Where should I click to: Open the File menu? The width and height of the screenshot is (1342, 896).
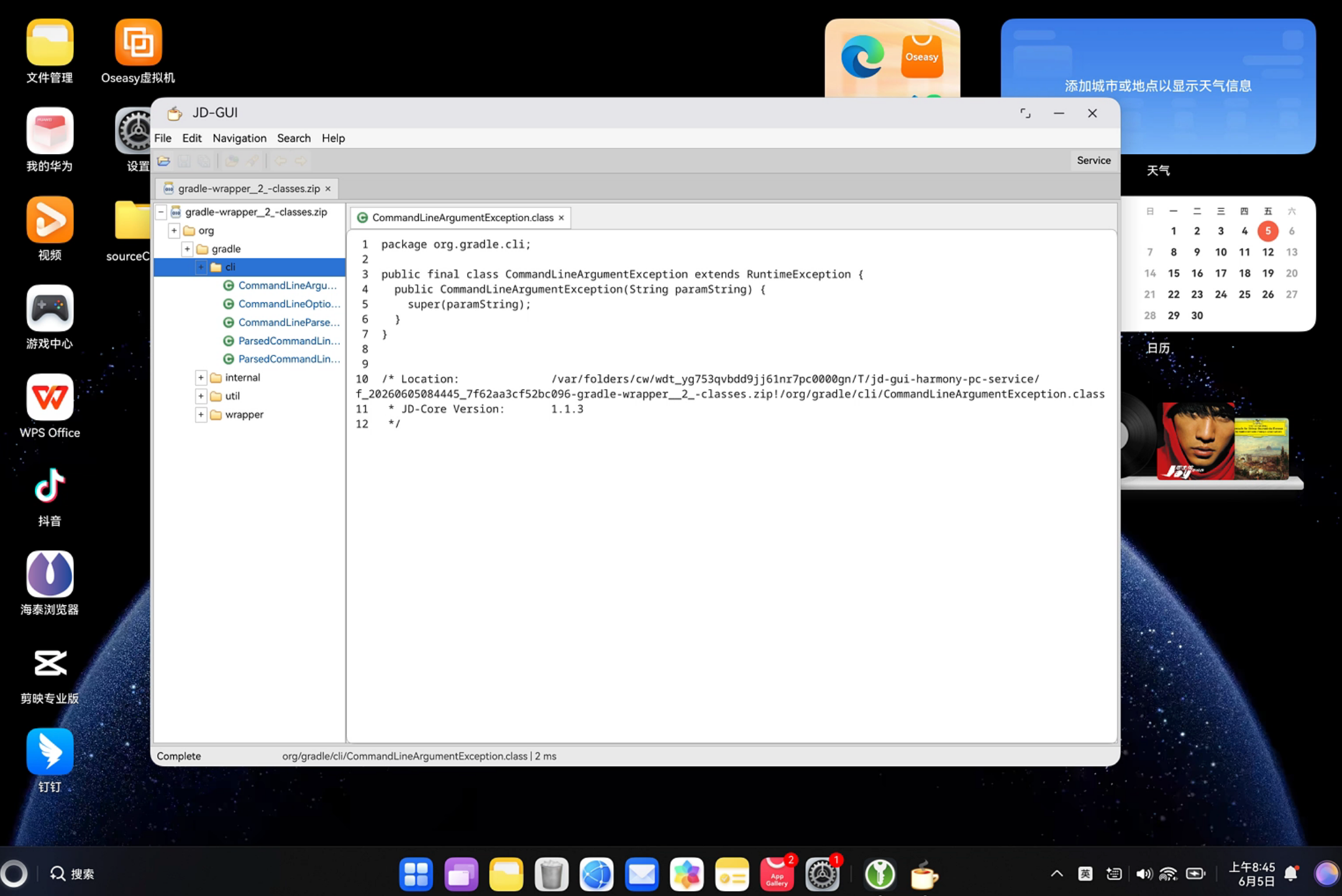(163, 138)
